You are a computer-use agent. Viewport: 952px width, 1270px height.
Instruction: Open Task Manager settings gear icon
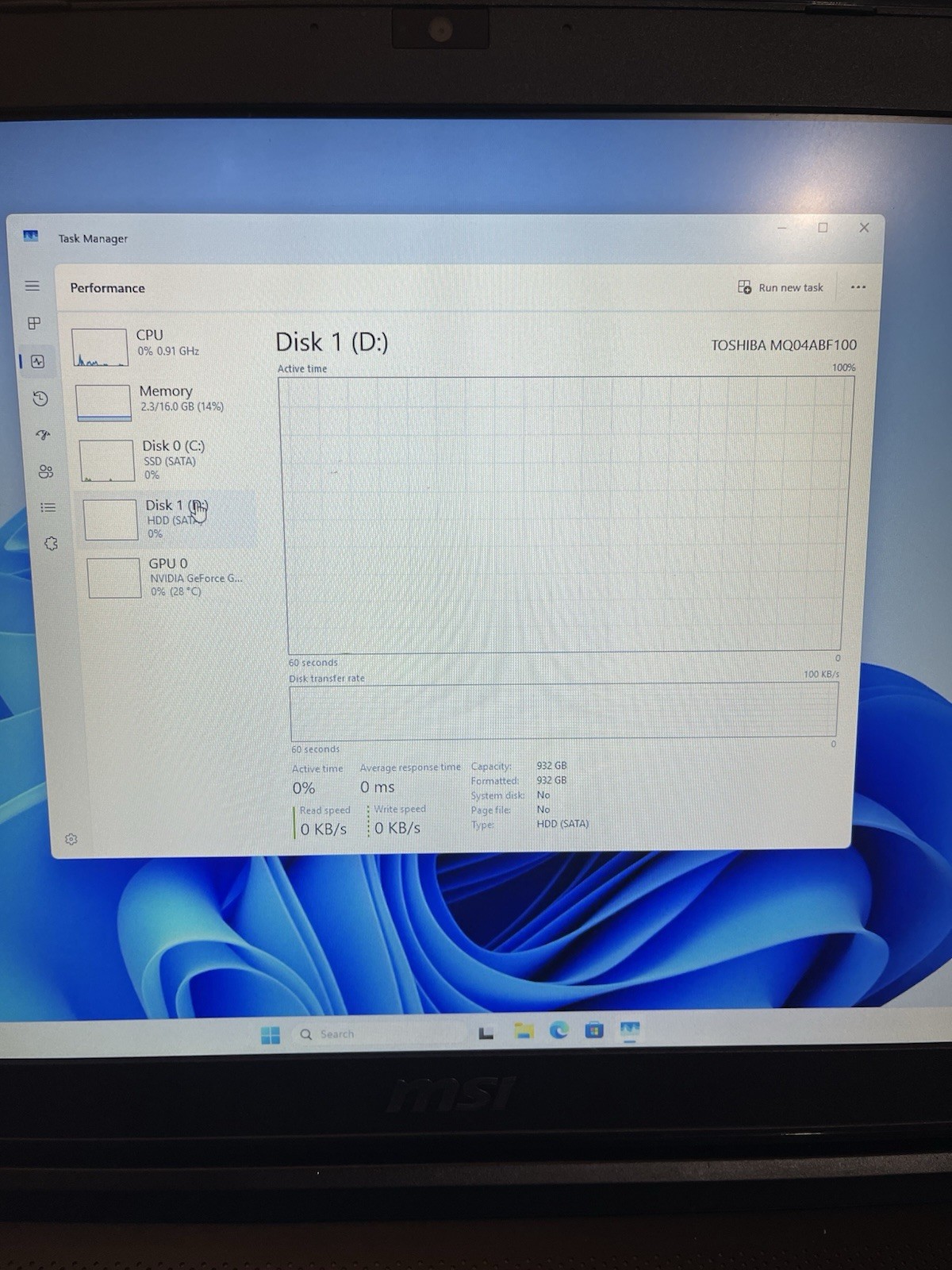[x=71, y=839]
